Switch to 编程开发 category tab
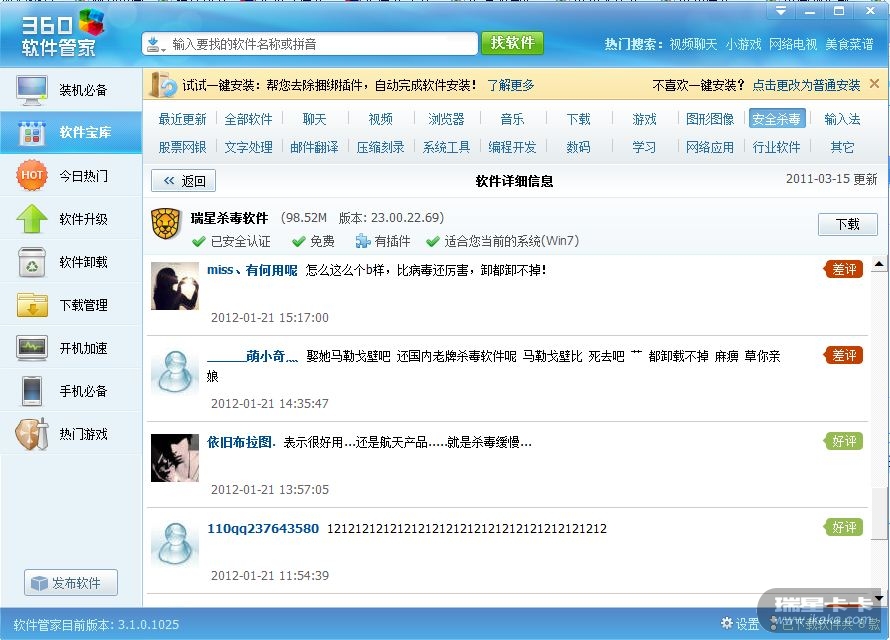Viewport: 890px width, 640px height. [512, 148]
